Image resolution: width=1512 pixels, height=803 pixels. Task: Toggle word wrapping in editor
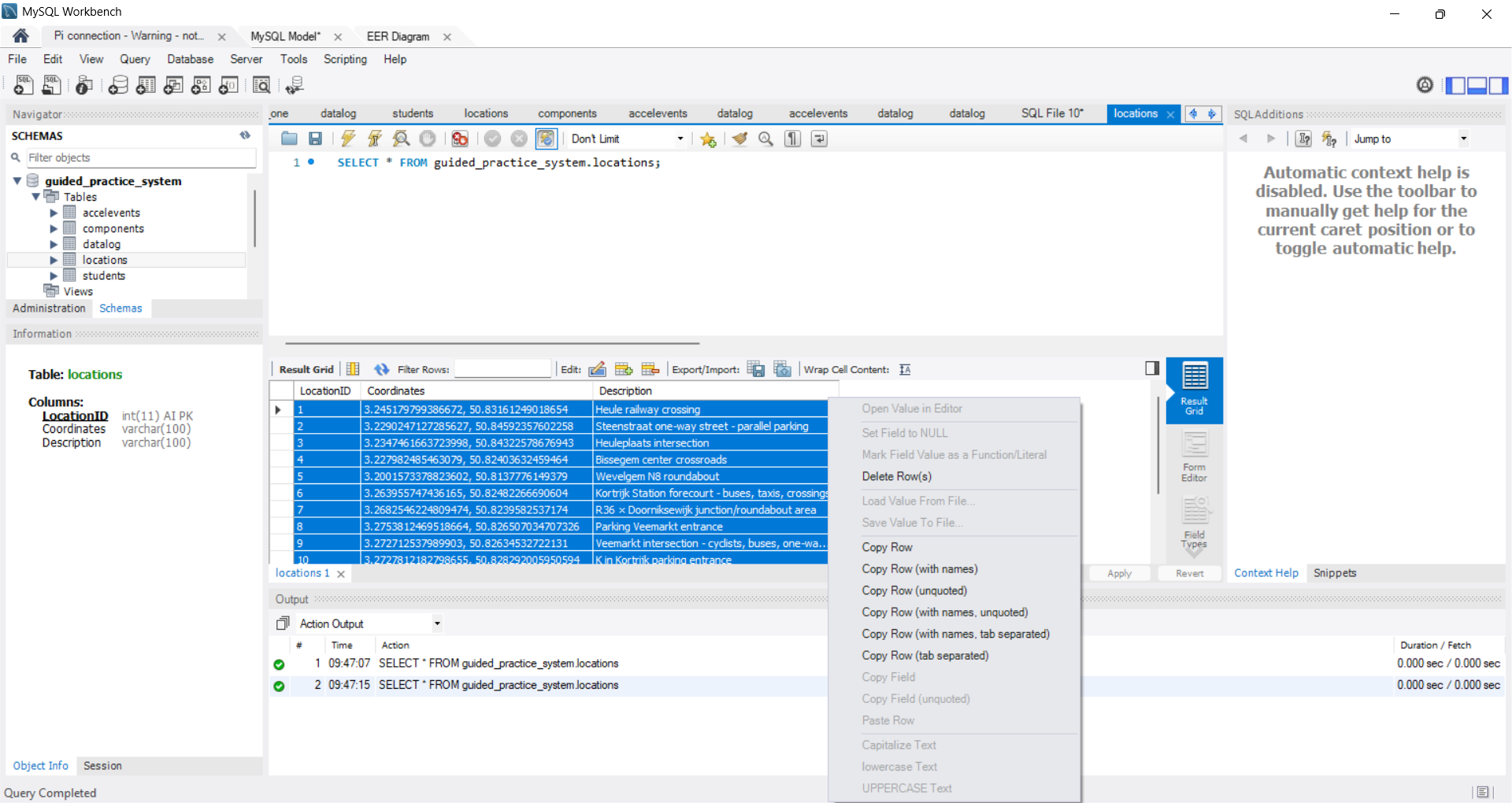point(819,139)
